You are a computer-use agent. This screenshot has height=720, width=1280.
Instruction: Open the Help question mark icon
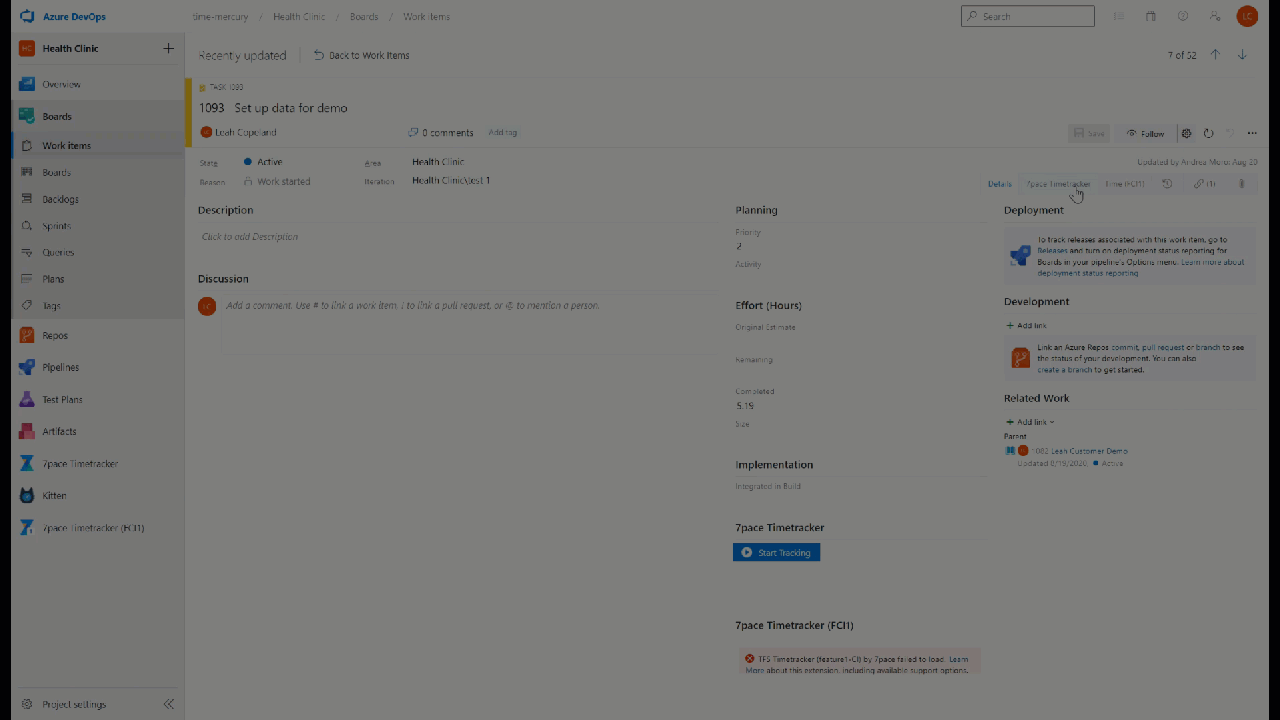pyautogui.click(x=1183, y=16)
